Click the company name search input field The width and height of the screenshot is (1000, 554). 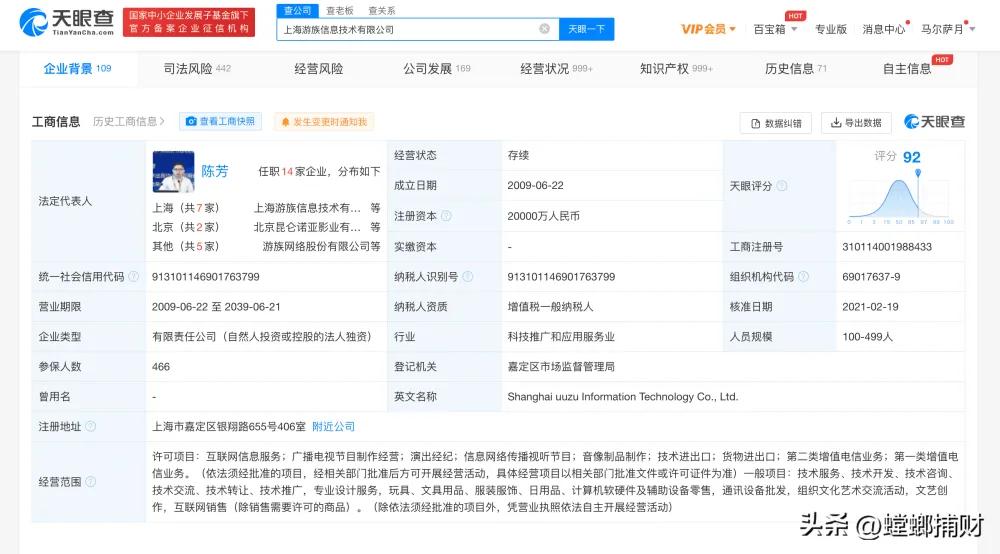(405, 29)
